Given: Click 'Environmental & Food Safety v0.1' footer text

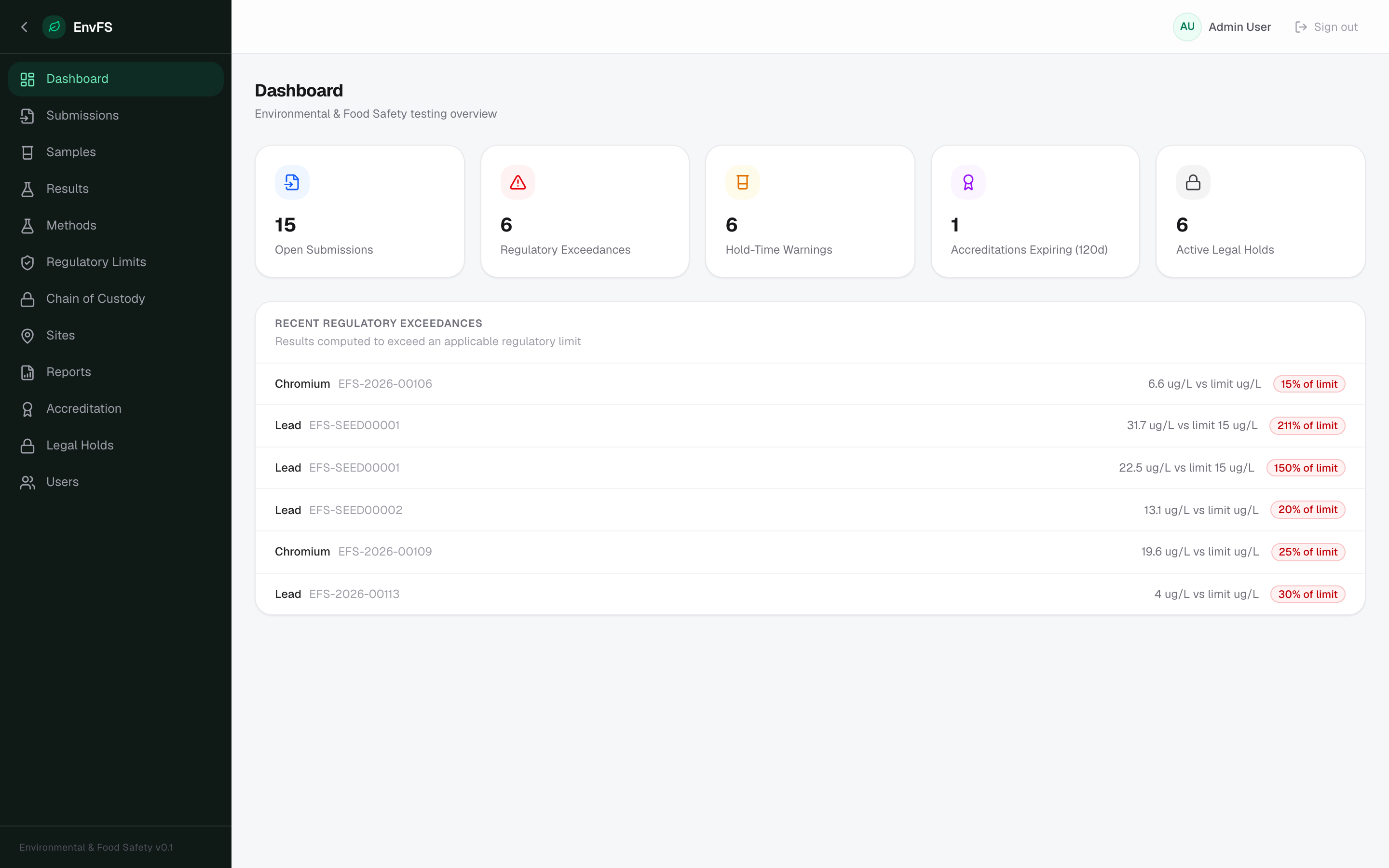Looking at the screenshot, I should pyautogui.click(x=96, y=847).
